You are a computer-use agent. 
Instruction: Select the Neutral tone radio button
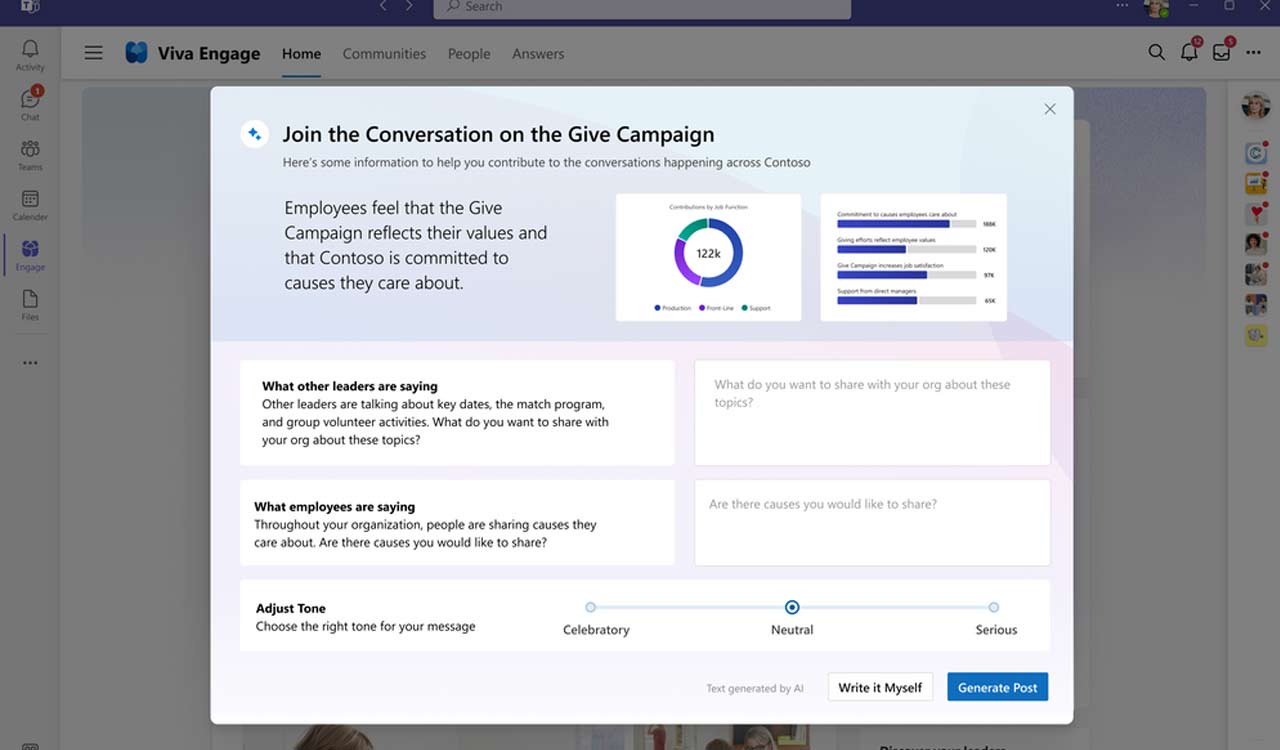point(792,607)
